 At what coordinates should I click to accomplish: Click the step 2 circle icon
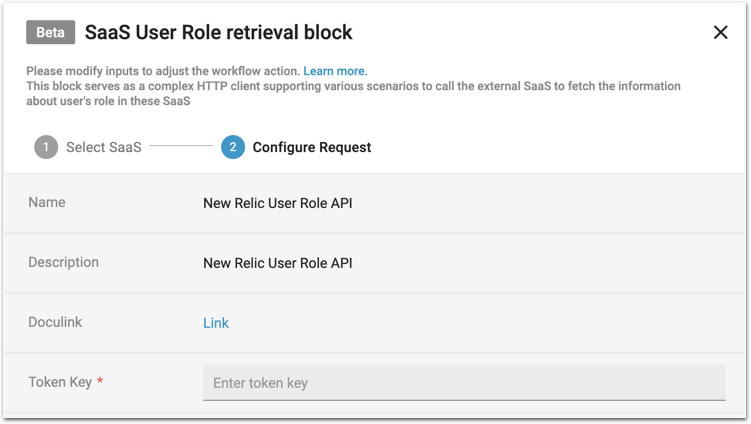(232, 147)
